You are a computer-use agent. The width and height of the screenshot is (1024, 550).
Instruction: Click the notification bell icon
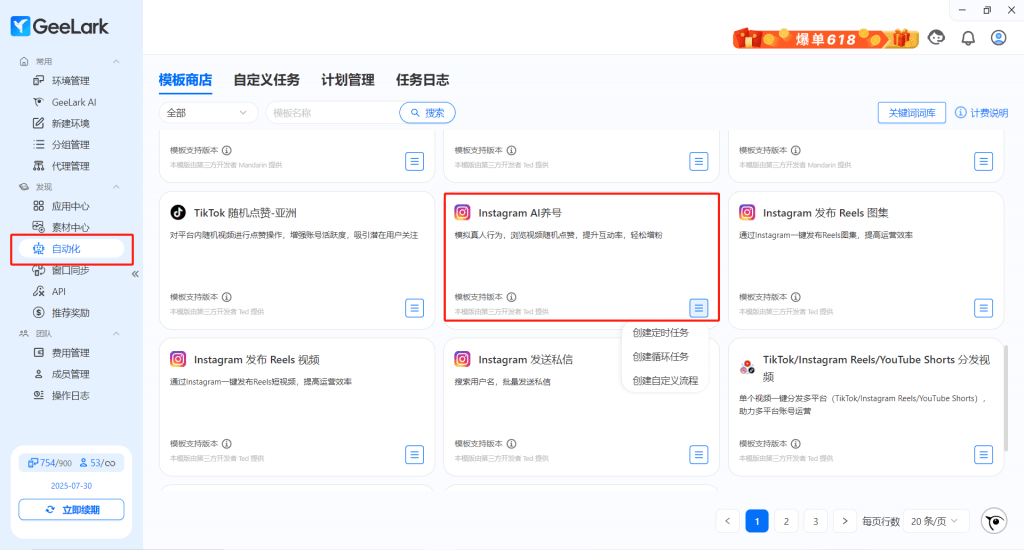(967, 38)
